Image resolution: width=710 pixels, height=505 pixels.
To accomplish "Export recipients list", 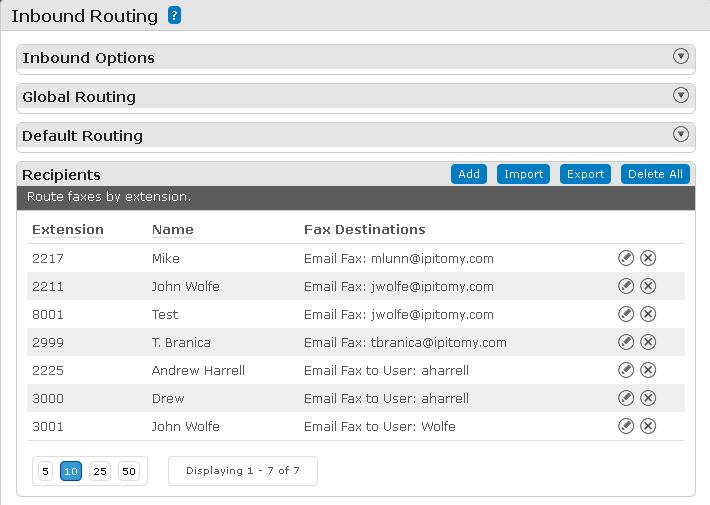I will coord(585,174).
